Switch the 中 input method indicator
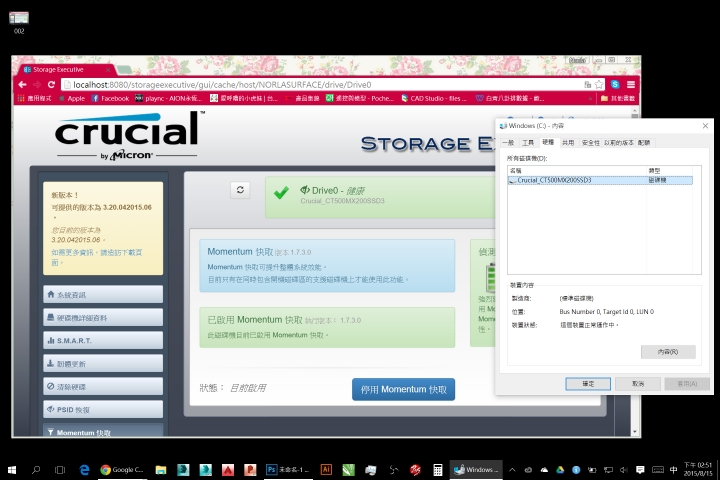This screenshot has height=480, width=720. coord(673,469)
